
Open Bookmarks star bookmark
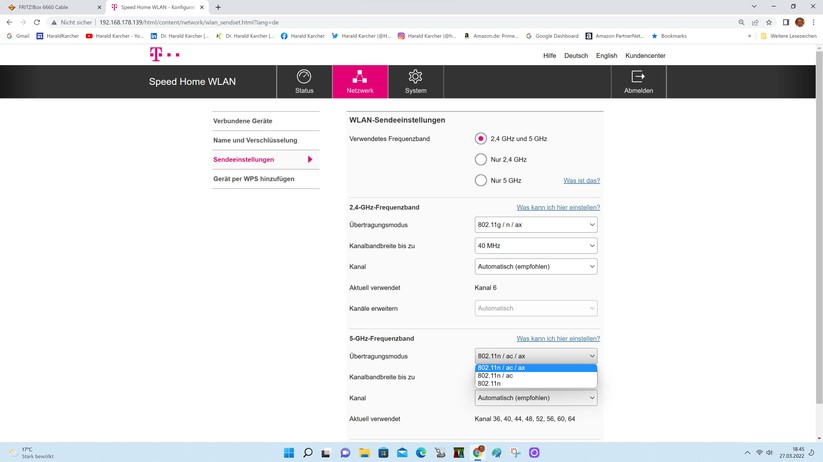click(x=669, y=36)
